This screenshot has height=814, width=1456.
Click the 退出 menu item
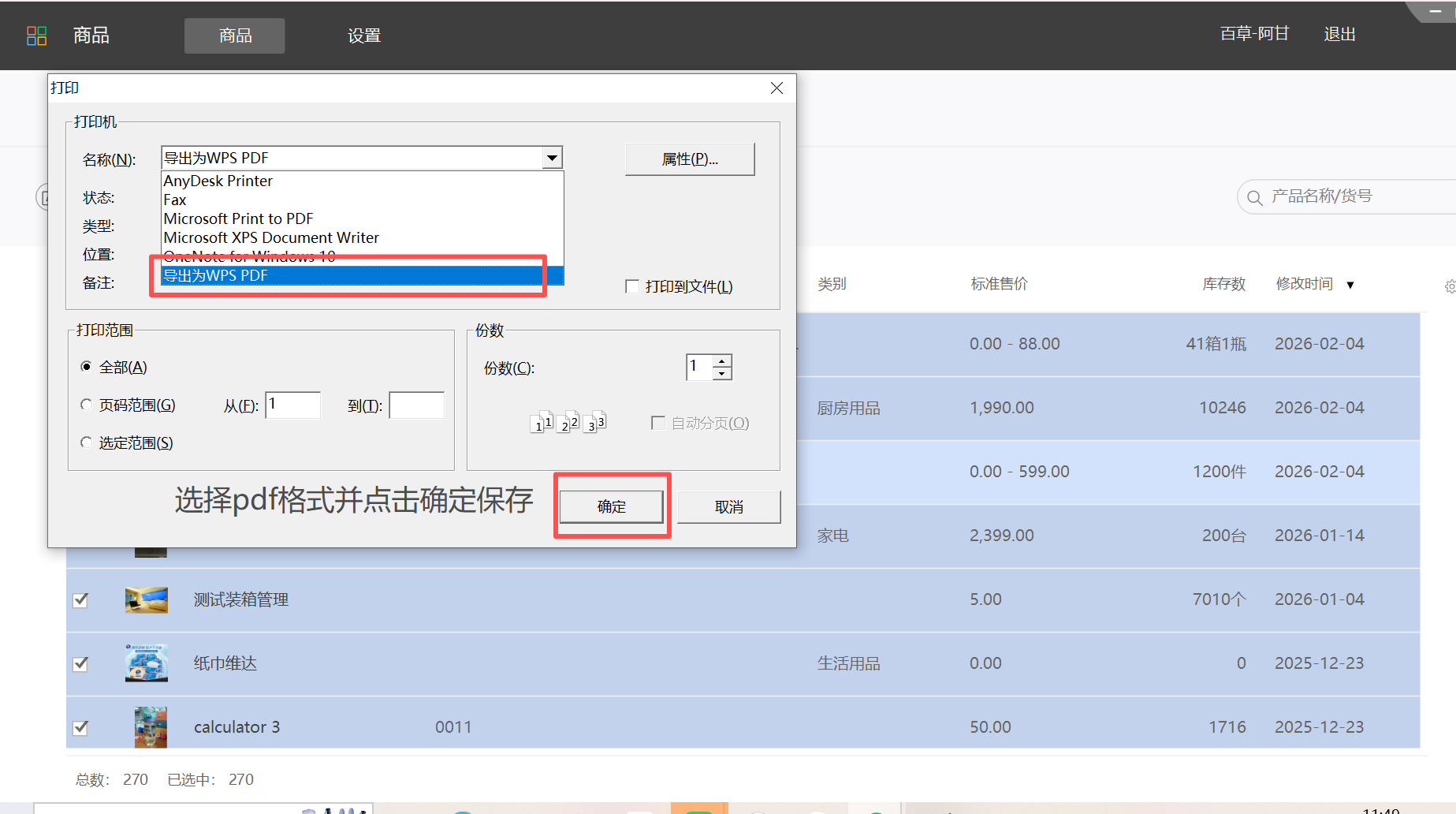pyautogui.click(x=1339, y=34)
